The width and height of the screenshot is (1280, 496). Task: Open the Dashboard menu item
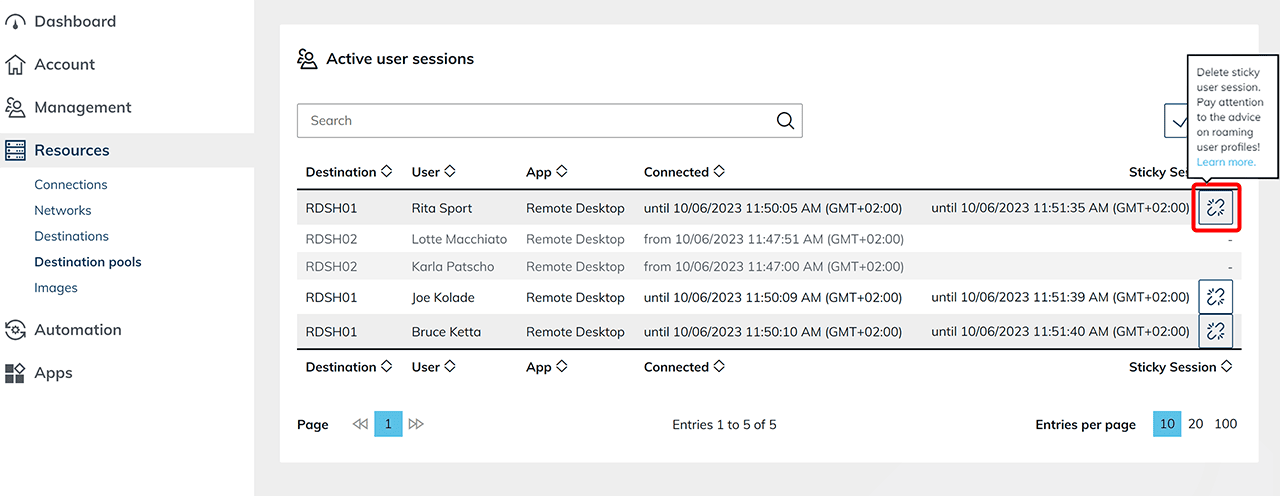click(x=75, y=21)
